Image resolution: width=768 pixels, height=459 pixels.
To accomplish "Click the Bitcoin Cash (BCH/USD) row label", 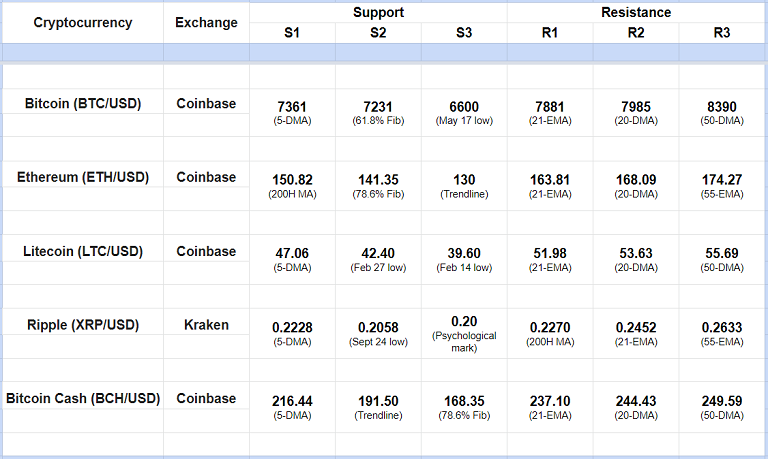I will coord(83,399).
